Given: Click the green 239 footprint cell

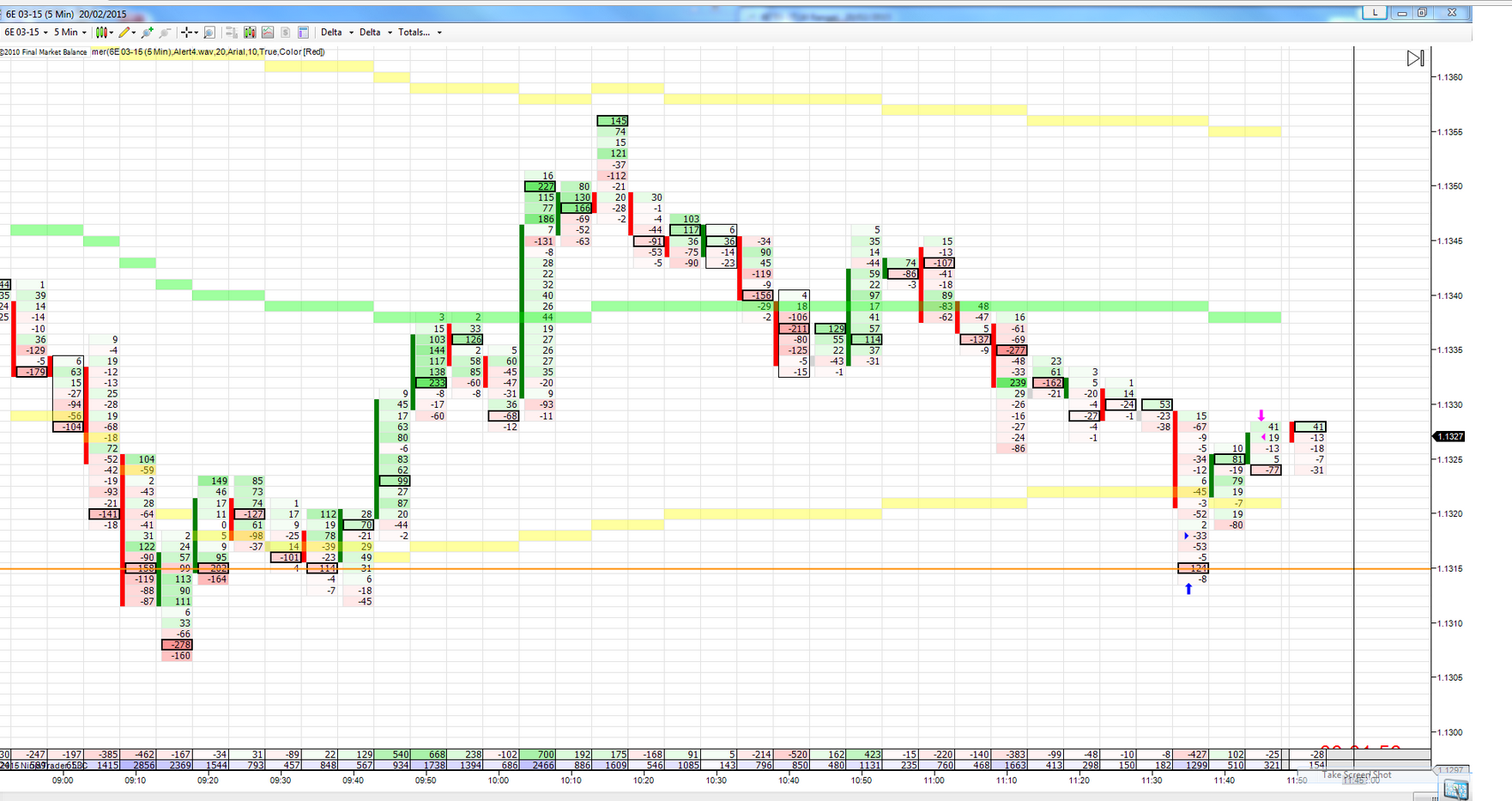Looking at the screenshot, I should pyautogui.click(x=1012, y=383).
